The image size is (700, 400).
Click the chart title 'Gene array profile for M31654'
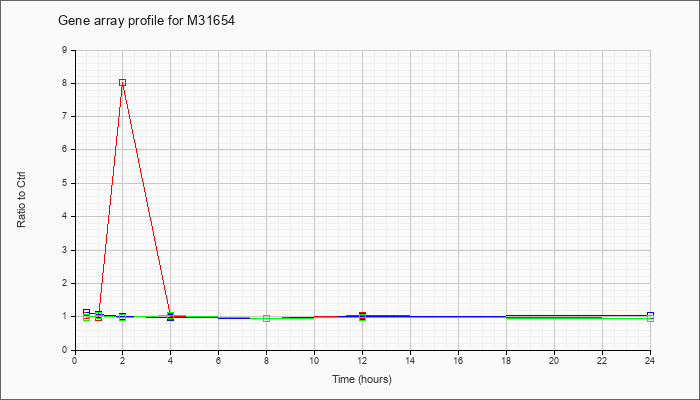point(146,21)
